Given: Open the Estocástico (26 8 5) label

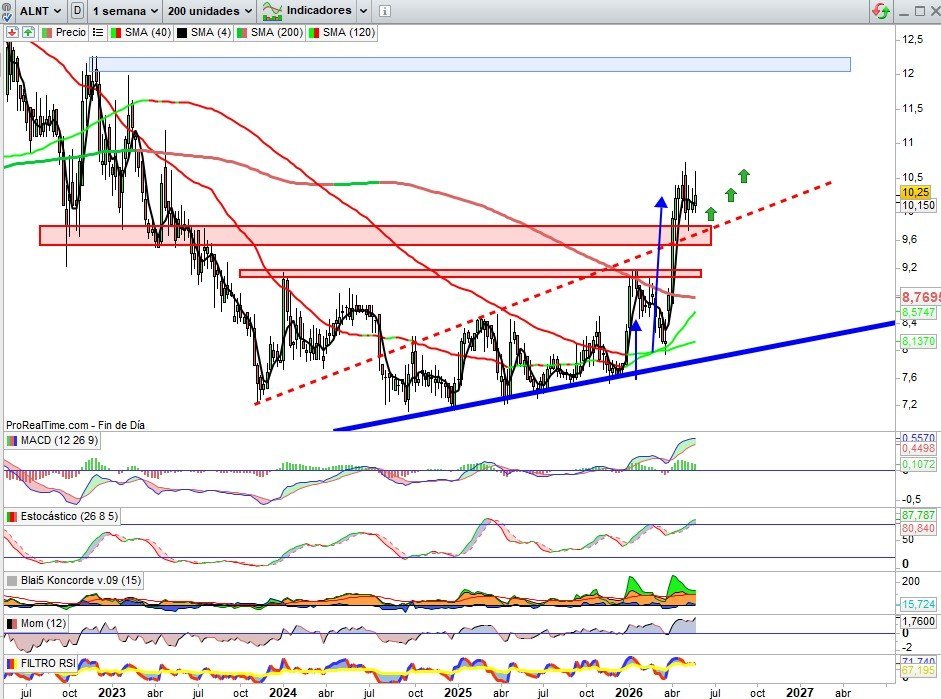Looking at the screenshot, I should pos(69,516).
